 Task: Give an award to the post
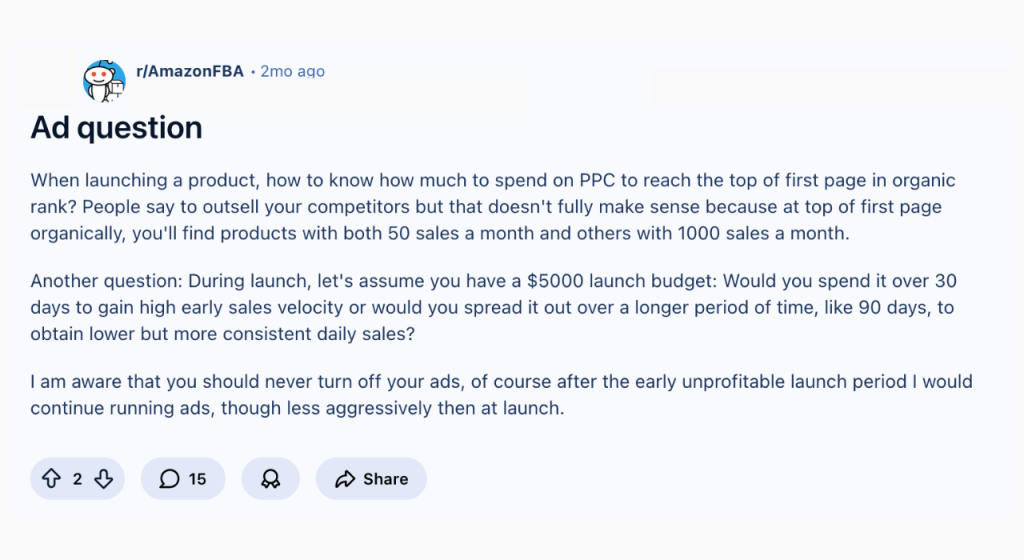pos(270,479)
